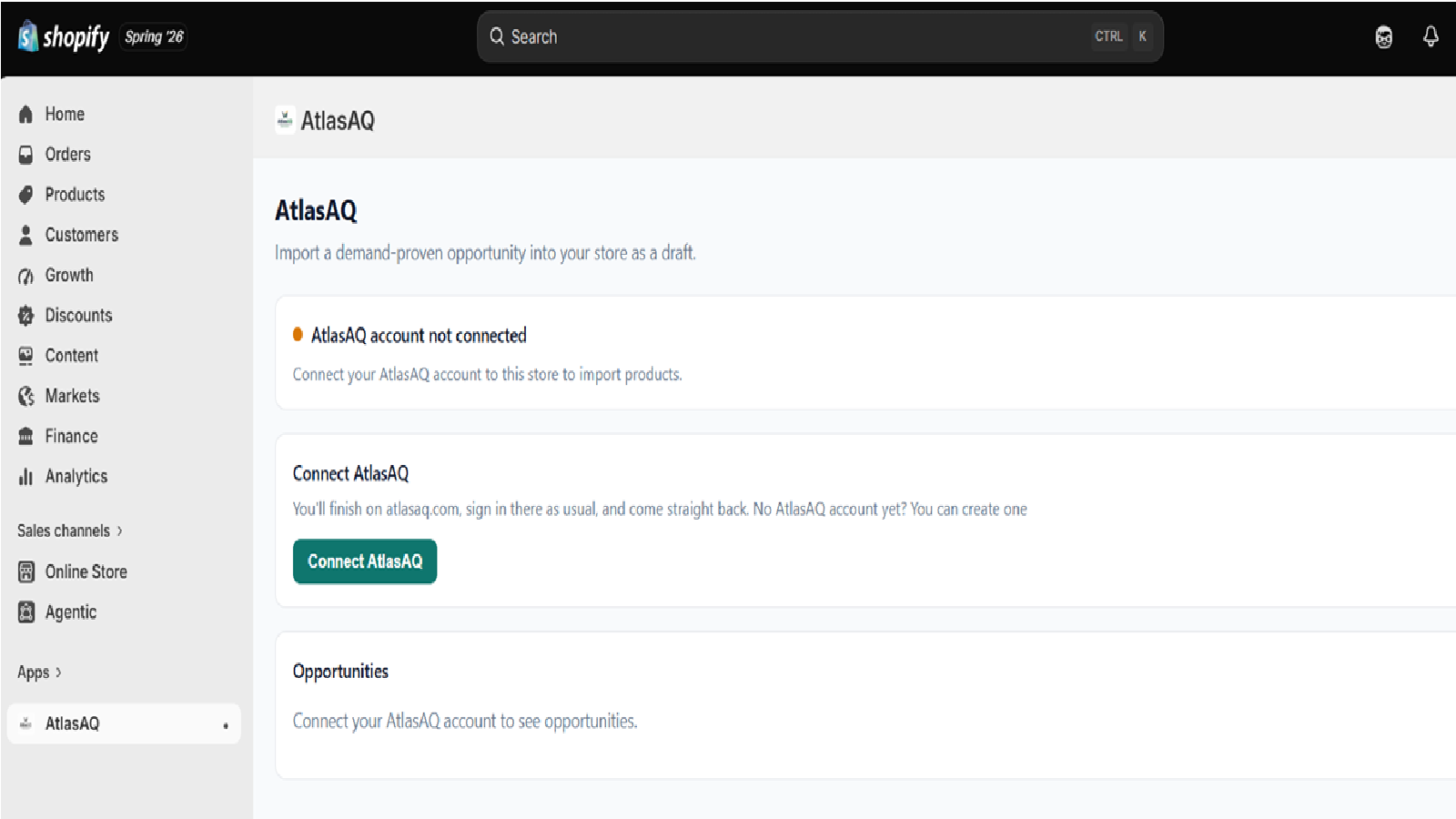The width and height of the screenshot is (1456, 819).
Task: Navigate to Markets
Action: tap(73, 396)
